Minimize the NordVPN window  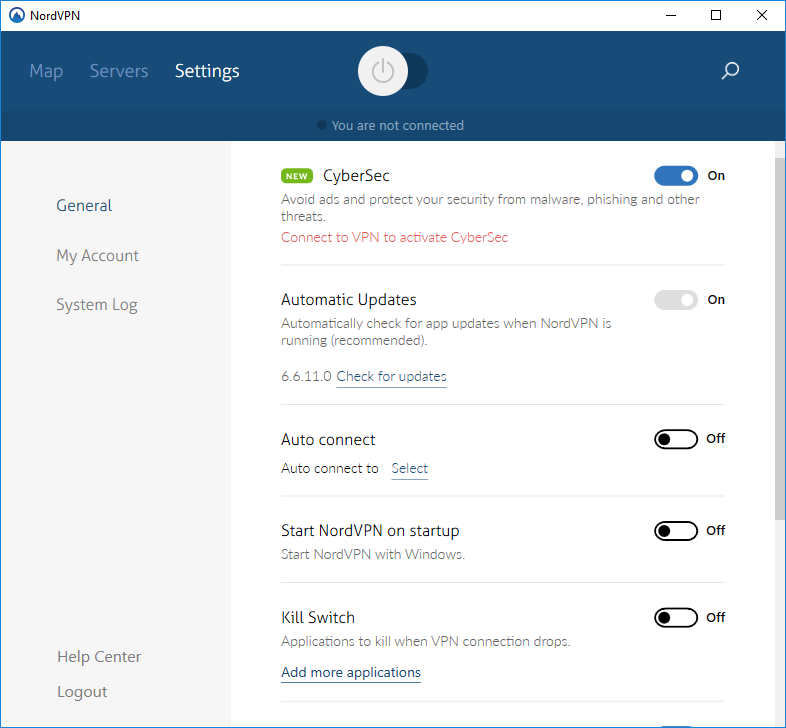(671, 16)
